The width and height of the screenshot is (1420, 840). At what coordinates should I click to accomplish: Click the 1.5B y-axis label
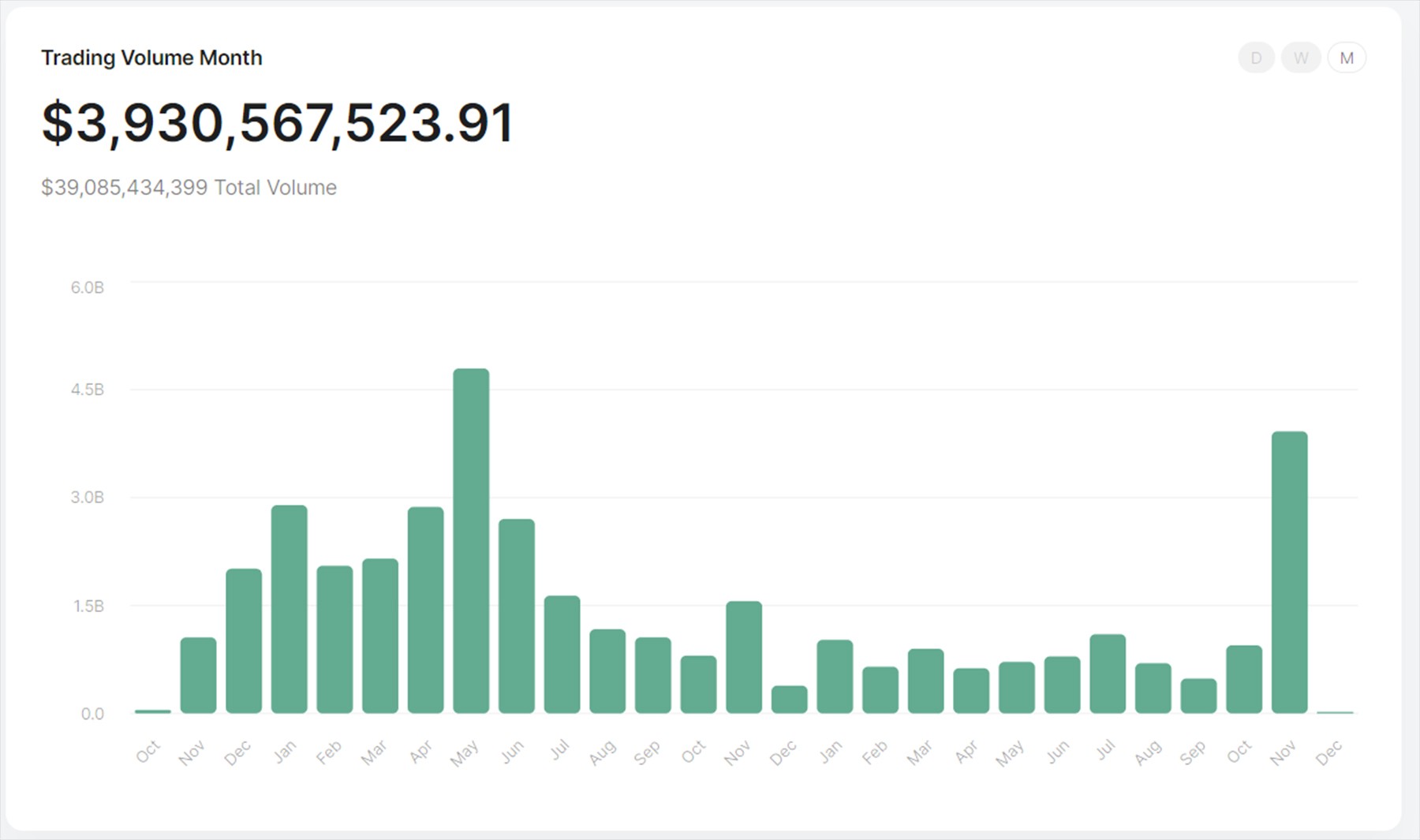coord(88,607)
